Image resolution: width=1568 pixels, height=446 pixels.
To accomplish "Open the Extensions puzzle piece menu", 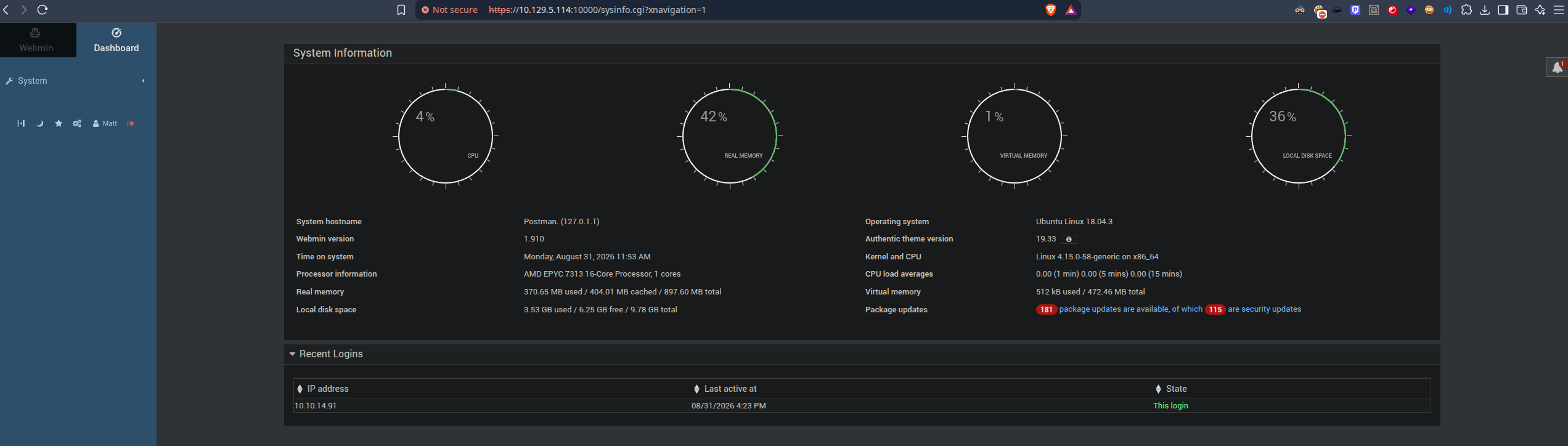I will (1466, 10).
